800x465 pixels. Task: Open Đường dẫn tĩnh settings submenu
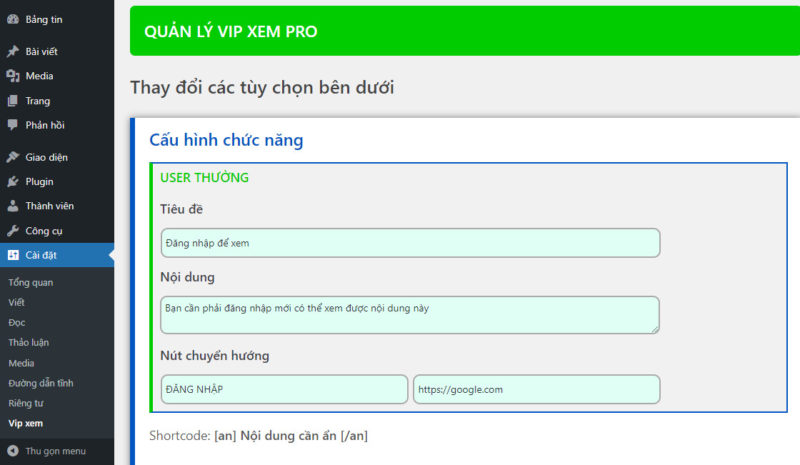point(41,383)
